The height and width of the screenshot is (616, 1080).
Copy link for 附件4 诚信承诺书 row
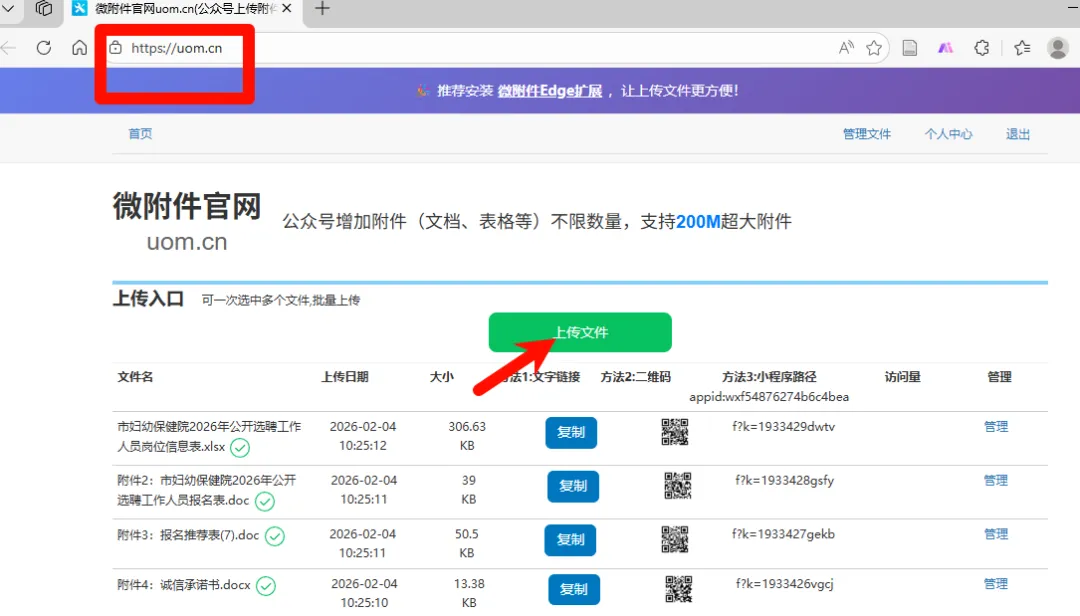click(574, 590)
